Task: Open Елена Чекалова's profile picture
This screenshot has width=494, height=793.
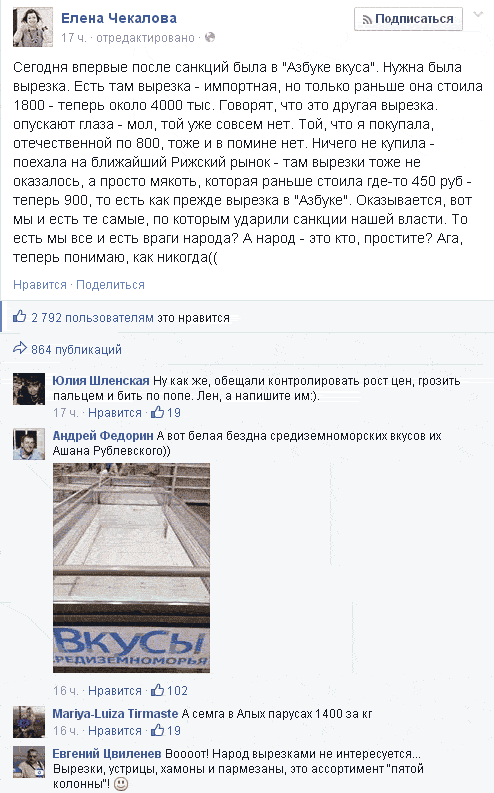Action: coord(33,27)
